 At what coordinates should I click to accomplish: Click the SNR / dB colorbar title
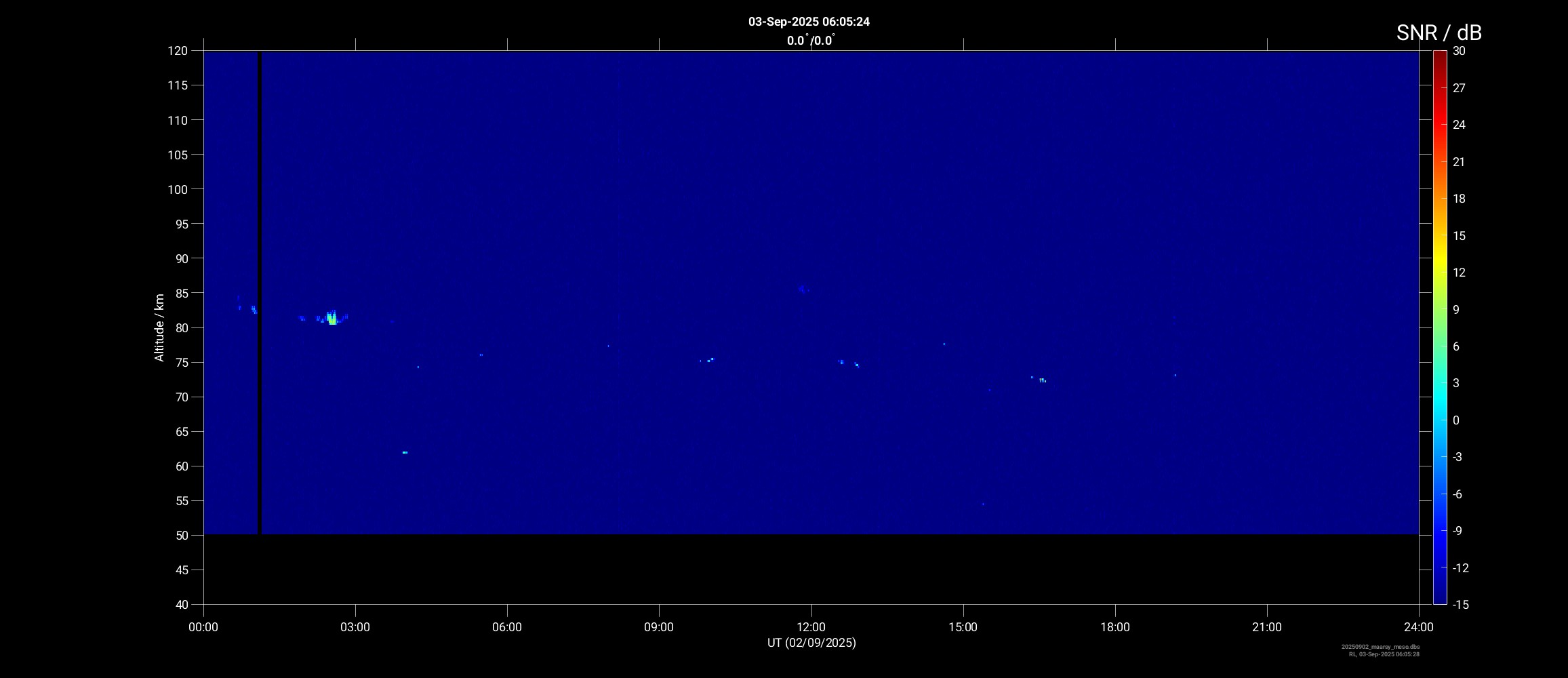coord(1439,33)
